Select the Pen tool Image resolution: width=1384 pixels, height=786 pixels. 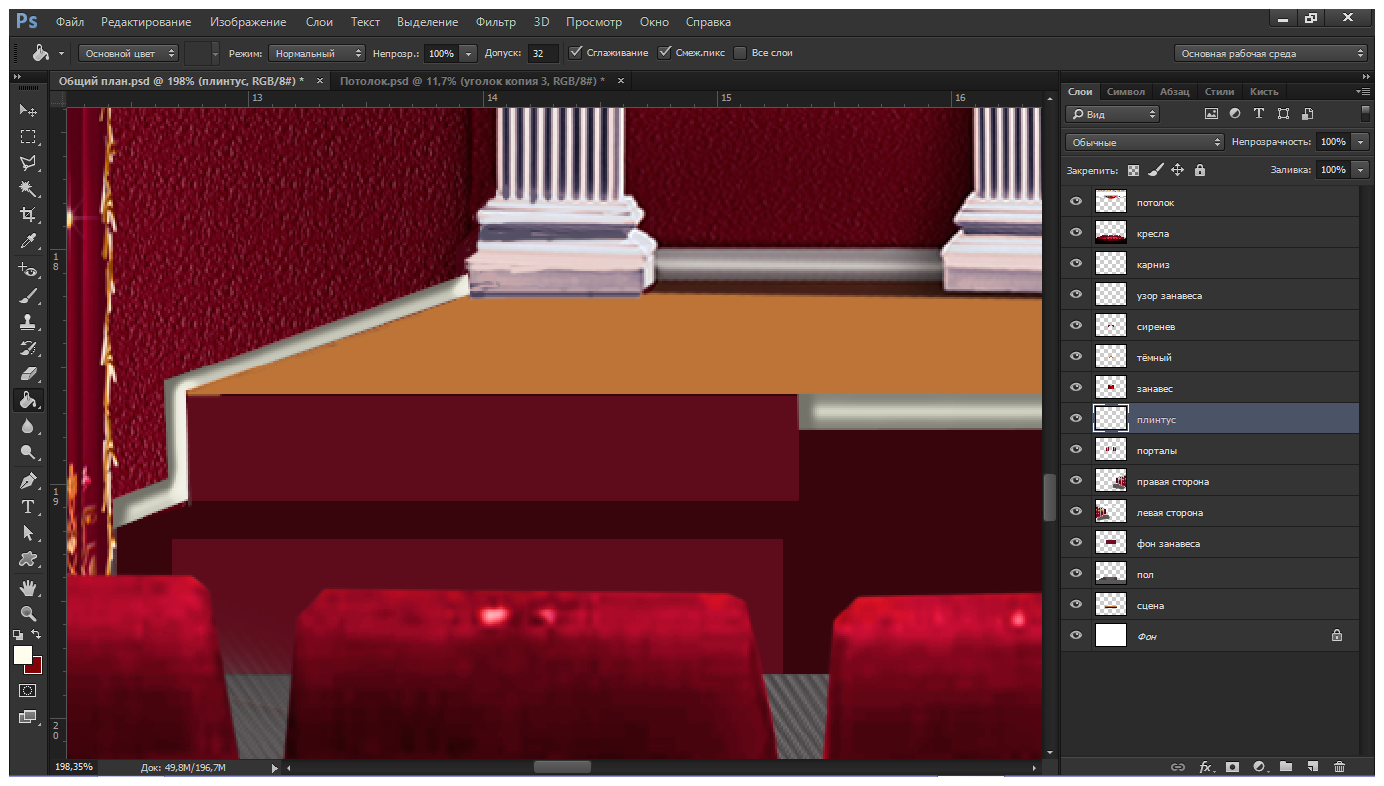click(28, 481)
